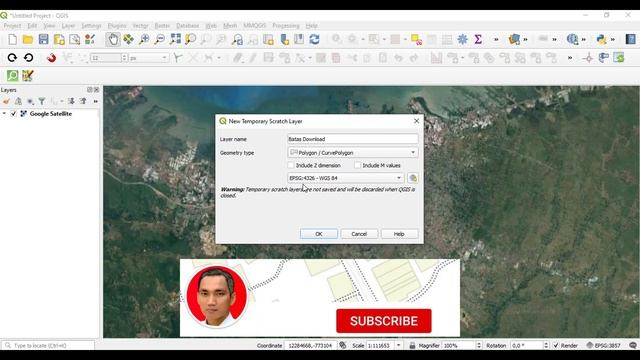The image size is (640, 360).
Task: Expand Layers panel toolbar overflow chevron
Action: (x=96, y=101)
